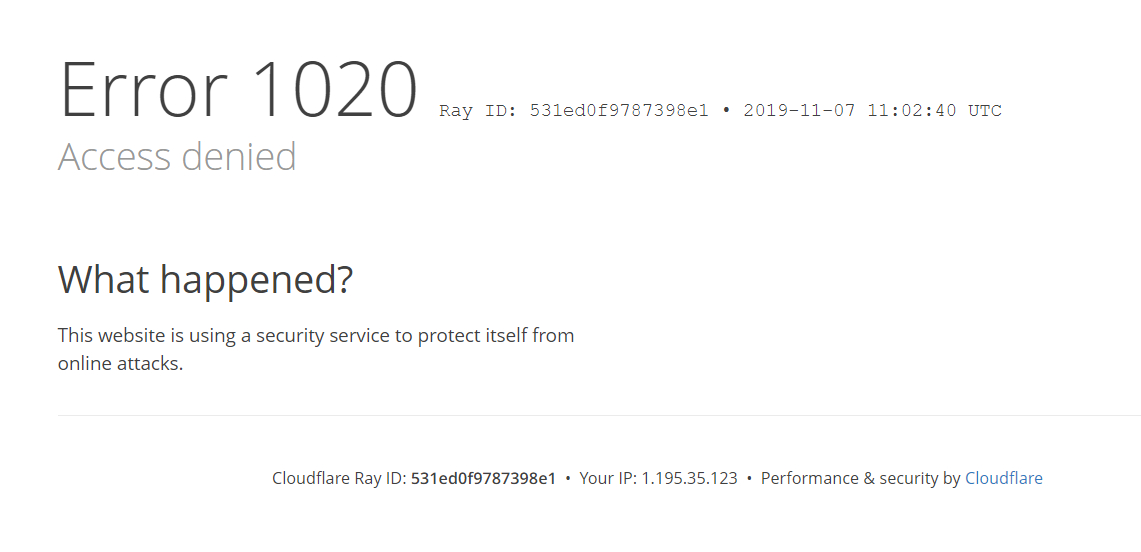Click the Ray ID text beside heading
This screenshot has height=552, width=1141.
[x=573, y=111]
